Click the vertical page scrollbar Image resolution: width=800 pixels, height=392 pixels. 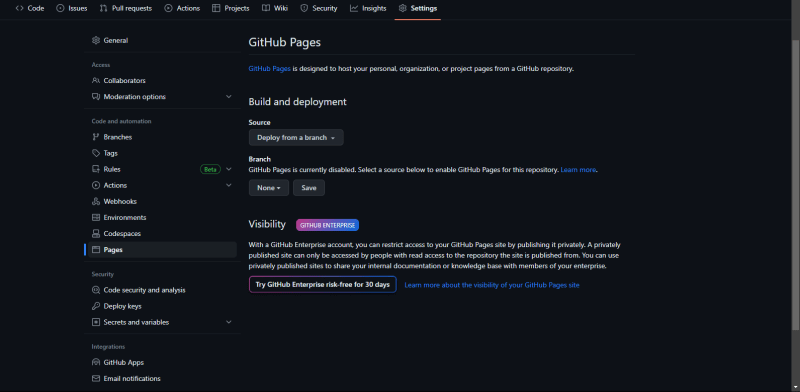(795, 184)
